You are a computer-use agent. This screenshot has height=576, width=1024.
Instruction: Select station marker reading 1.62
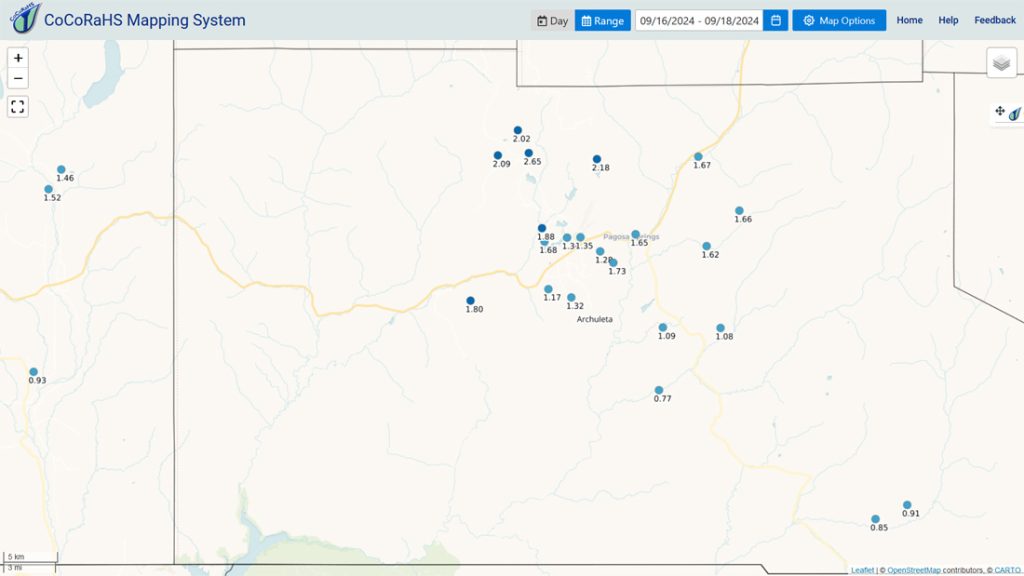point(707,246)
